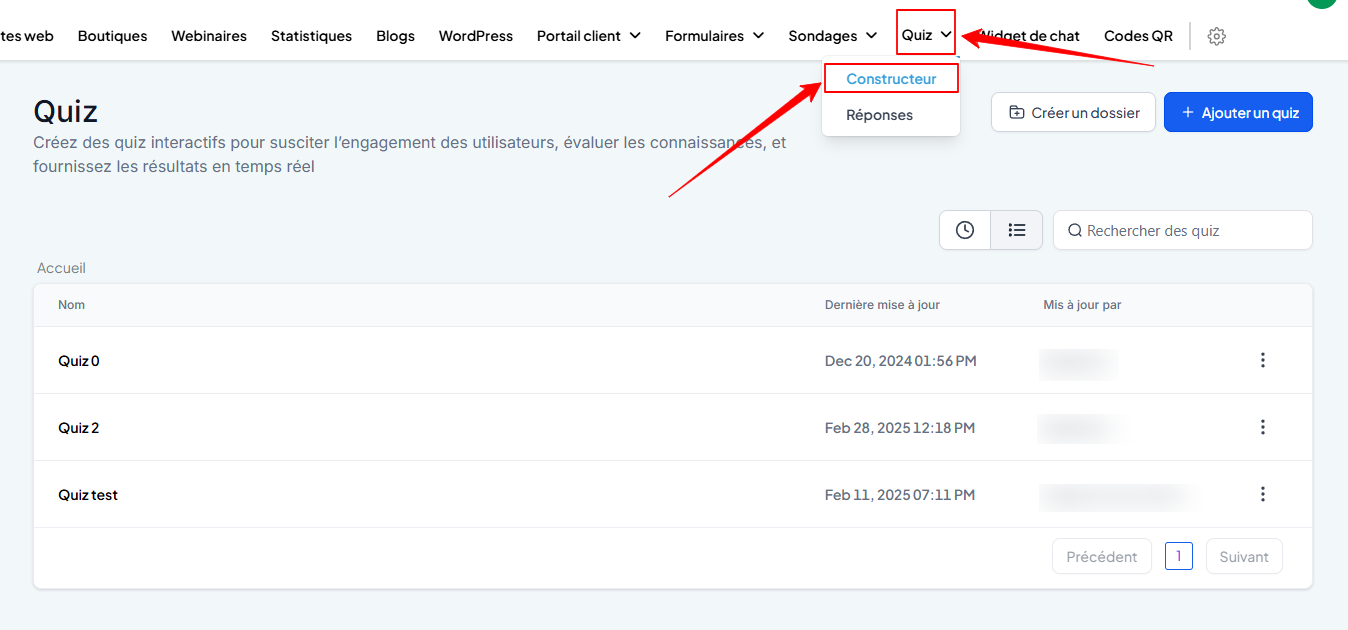Click date Dec 20, 2024 01:56 PM
1348x630 pixels.
[x=900, y=361]
